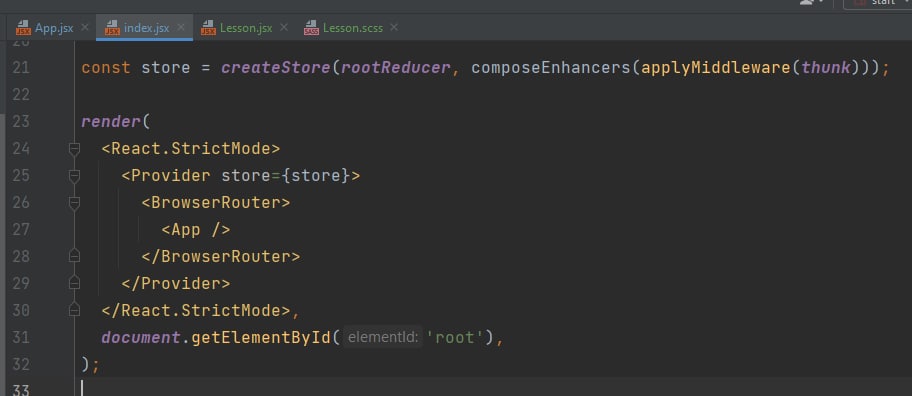Click line number 27 in the gutter
The height and width of the screenshot is (396, 912).
20,230
